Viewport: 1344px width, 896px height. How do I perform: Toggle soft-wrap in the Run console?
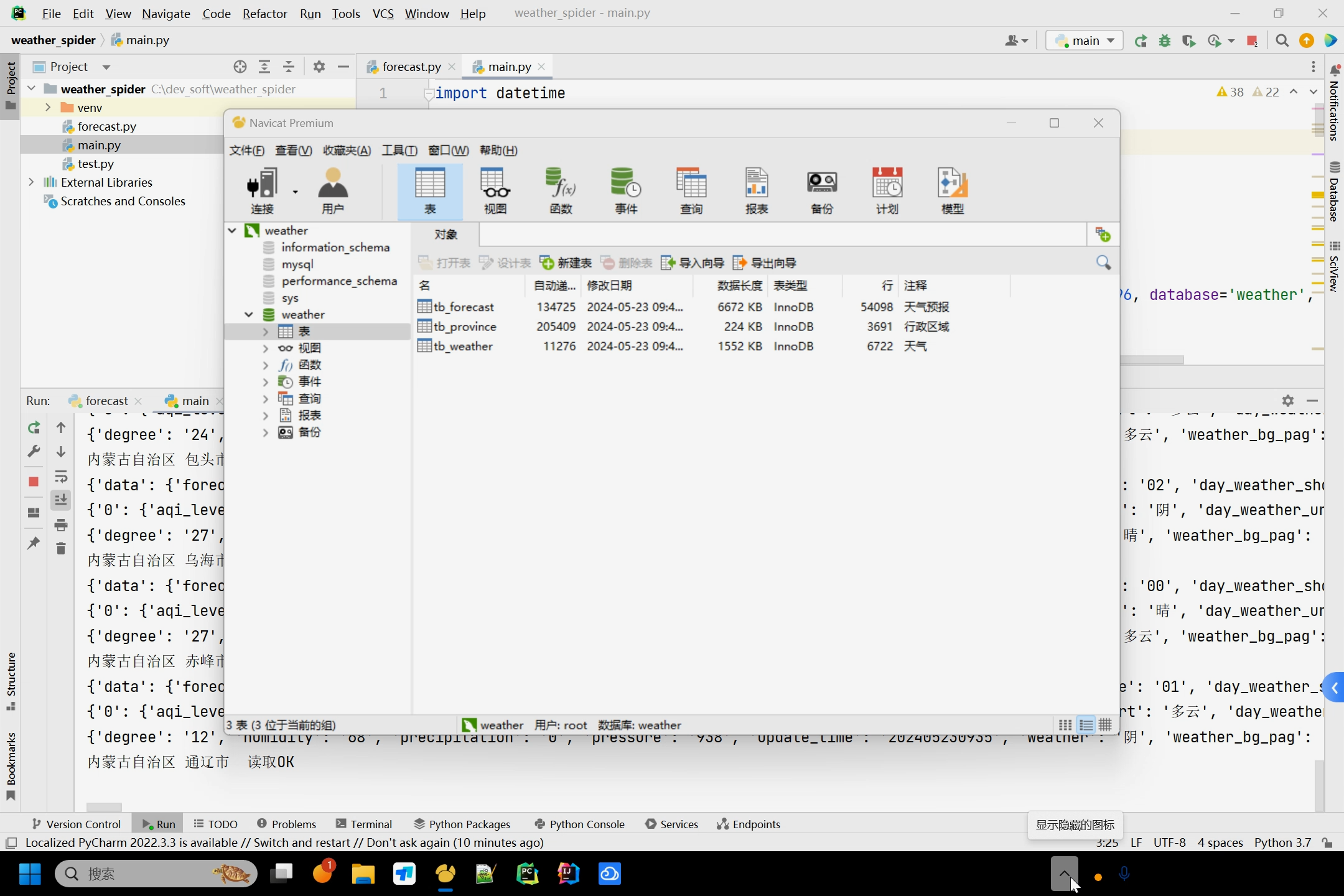(61, 477)
